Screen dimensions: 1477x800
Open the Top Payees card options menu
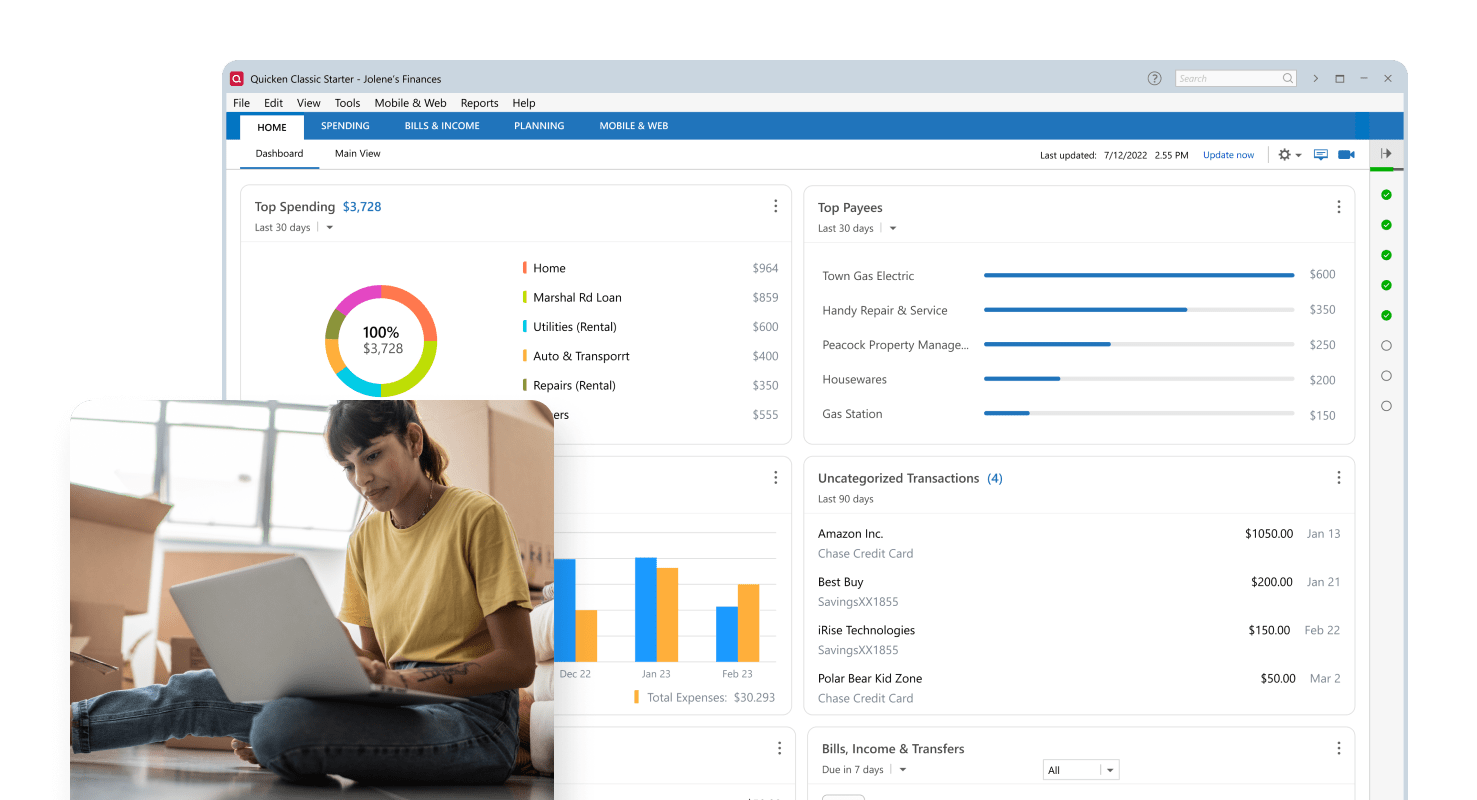[x=1339, y=206]
